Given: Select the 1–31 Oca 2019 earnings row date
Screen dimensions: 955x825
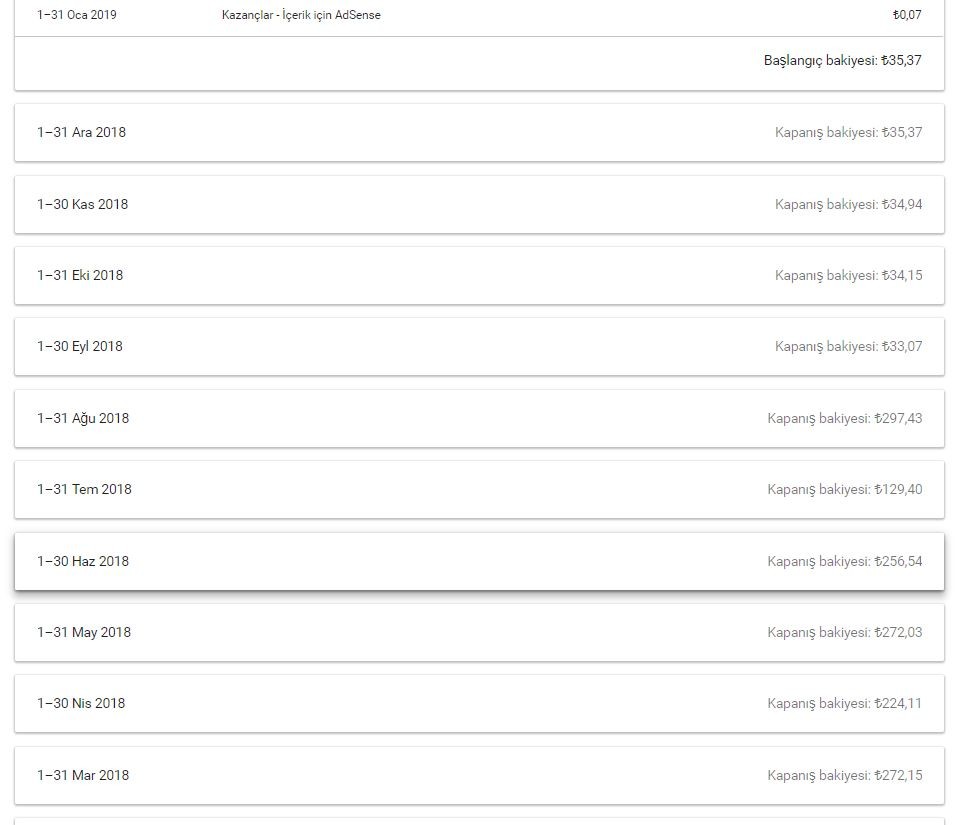Looking at the screenshot, I should pyautogui.click(x=77, y=15).
